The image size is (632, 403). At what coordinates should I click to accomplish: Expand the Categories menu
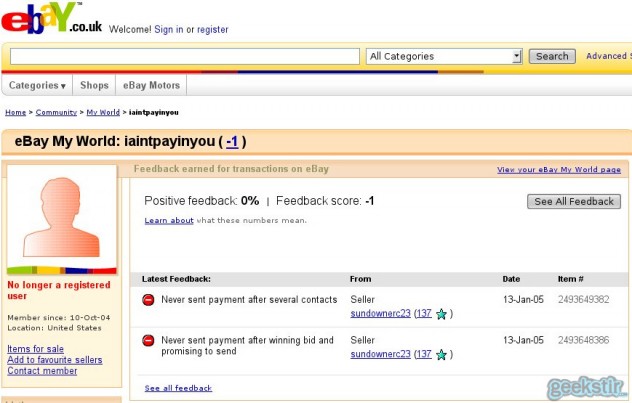point(37,85)
